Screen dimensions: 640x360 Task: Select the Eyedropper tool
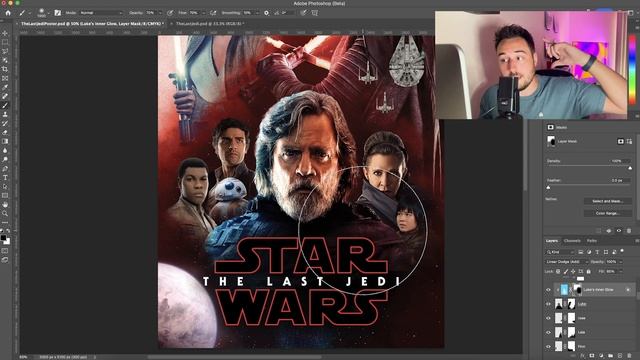(5, 87)
